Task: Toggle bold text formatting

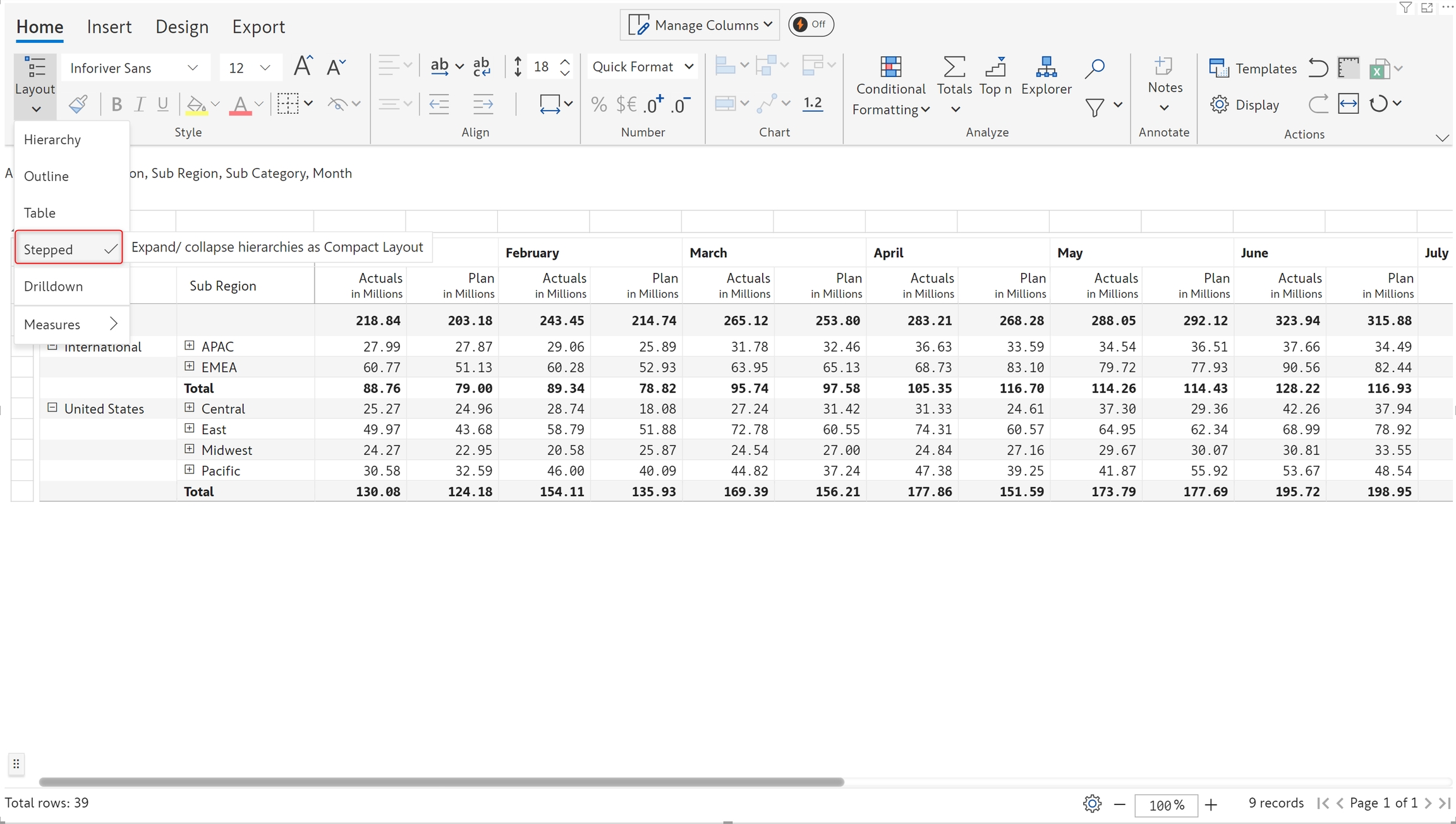Action: pos(116,104)
